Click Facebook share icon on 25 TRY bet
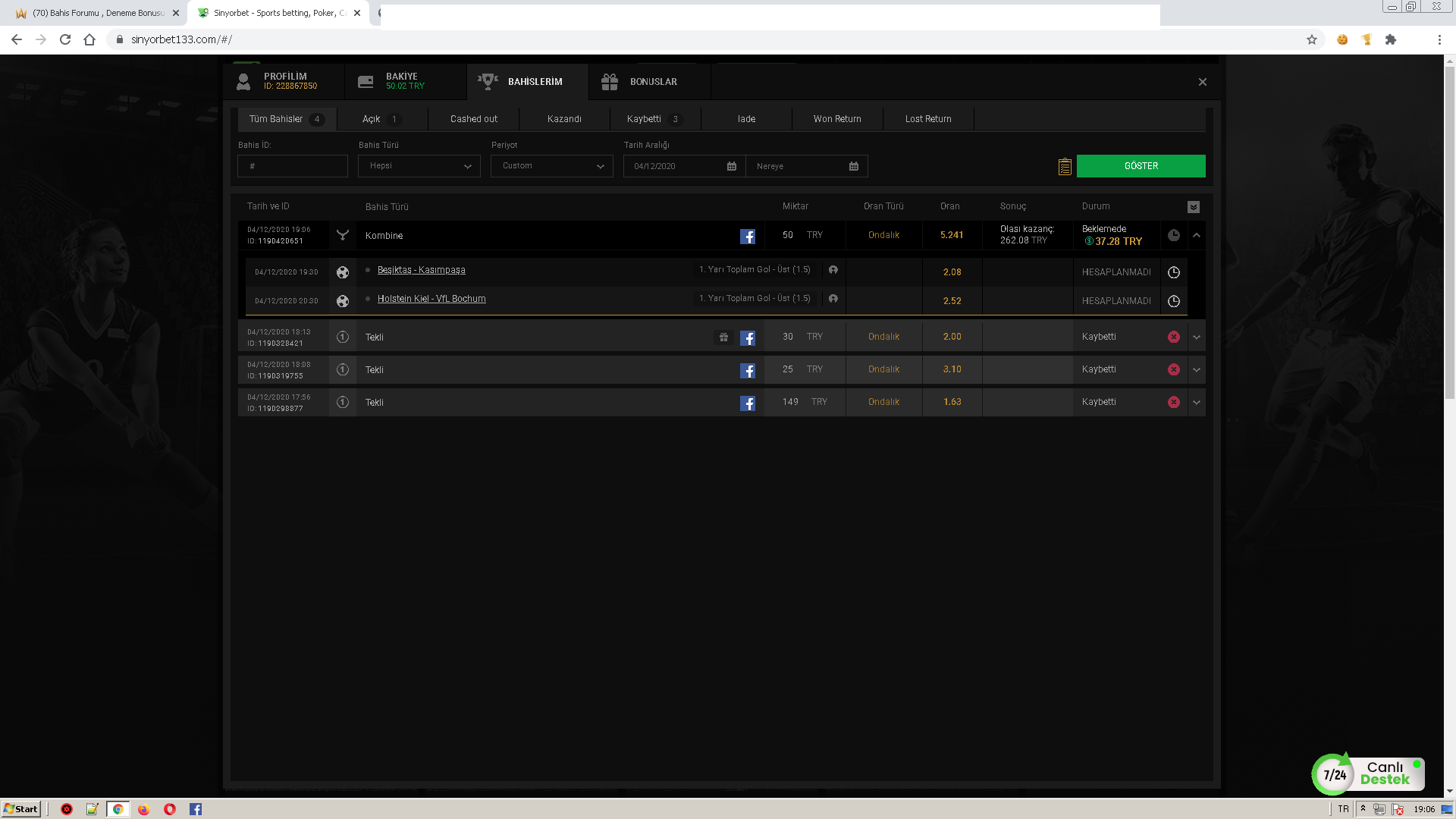This screenshot has width=1456, height=819. (x=747, y=371)
